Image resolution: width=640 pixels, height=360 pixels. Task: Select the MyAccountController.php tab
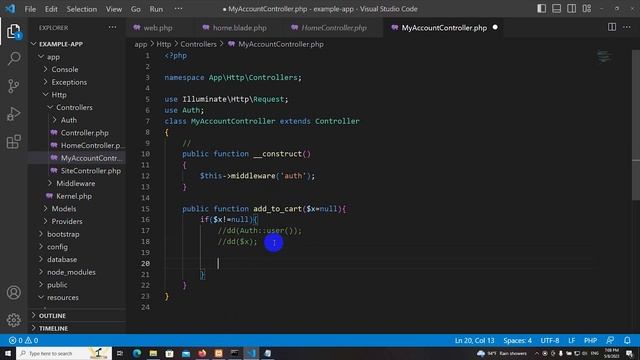click(444, 28)
